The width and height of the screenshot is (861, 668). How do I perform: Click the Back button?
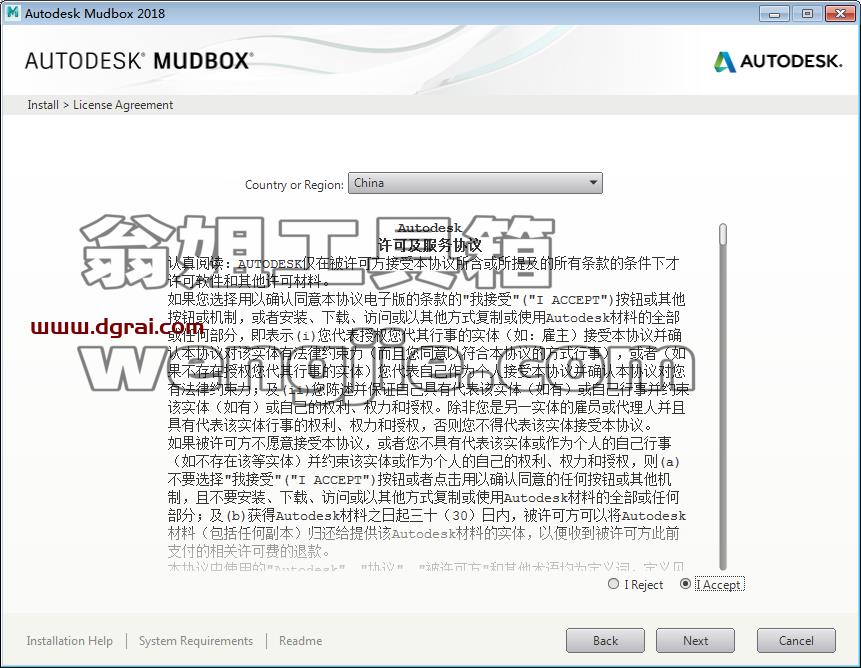(x=605, y=641)
